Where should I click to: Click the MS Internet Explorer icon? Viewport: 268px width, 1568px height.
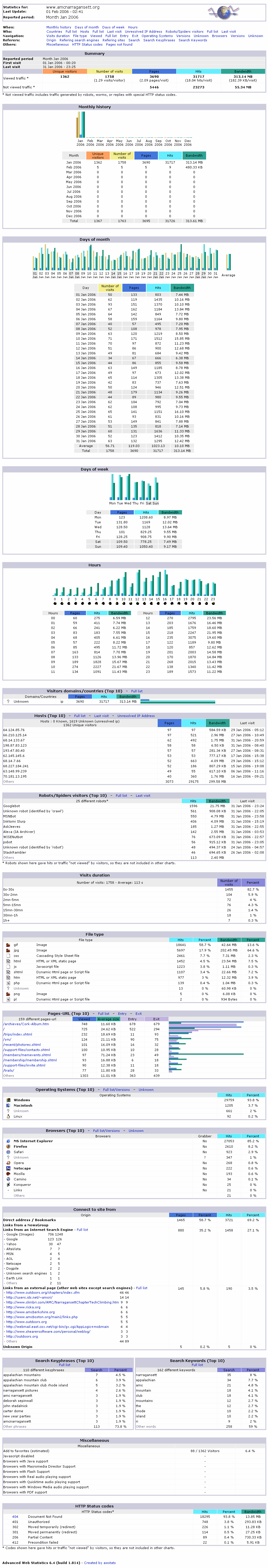pyautogui.click(x=8, y=1141)
